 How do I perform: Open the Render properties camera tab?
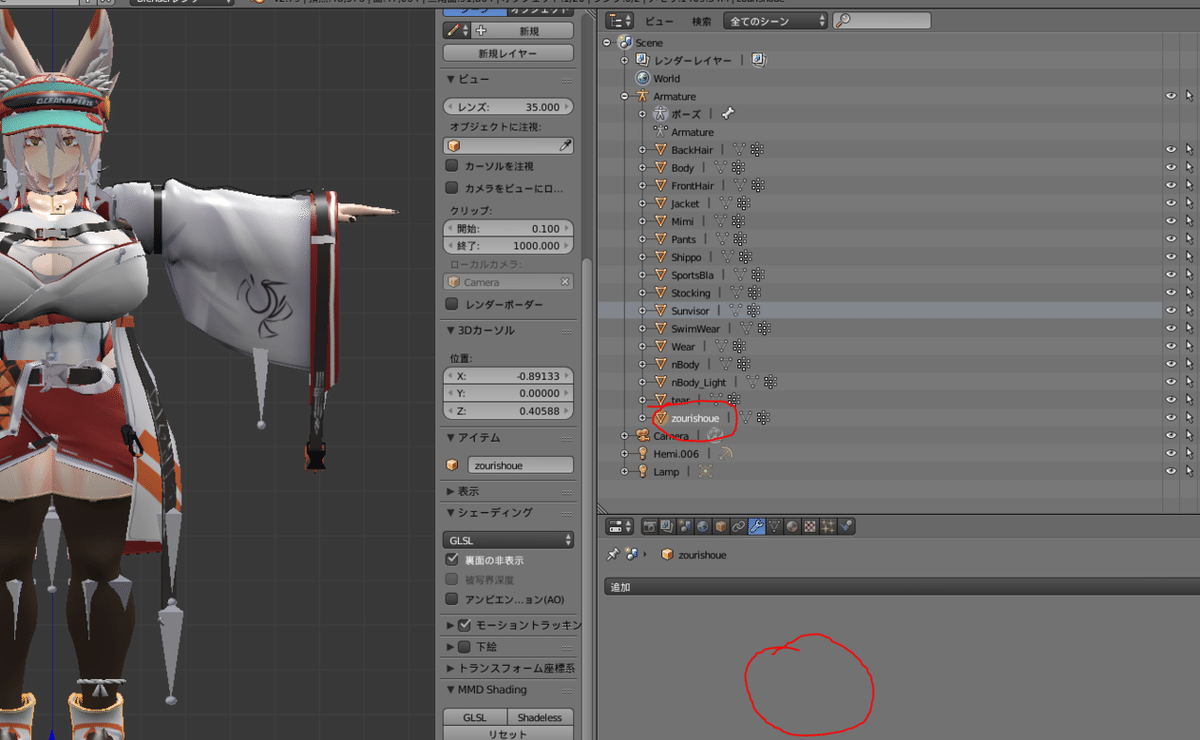pyautogui.click(x=648, y=526)
